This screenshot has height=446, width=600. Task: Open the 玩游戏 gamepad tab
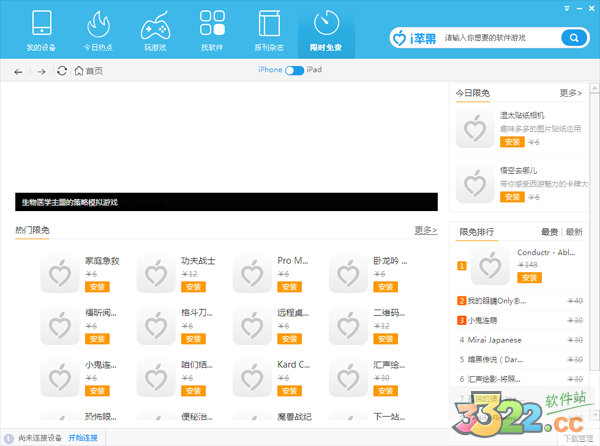(x=155, y=31)
